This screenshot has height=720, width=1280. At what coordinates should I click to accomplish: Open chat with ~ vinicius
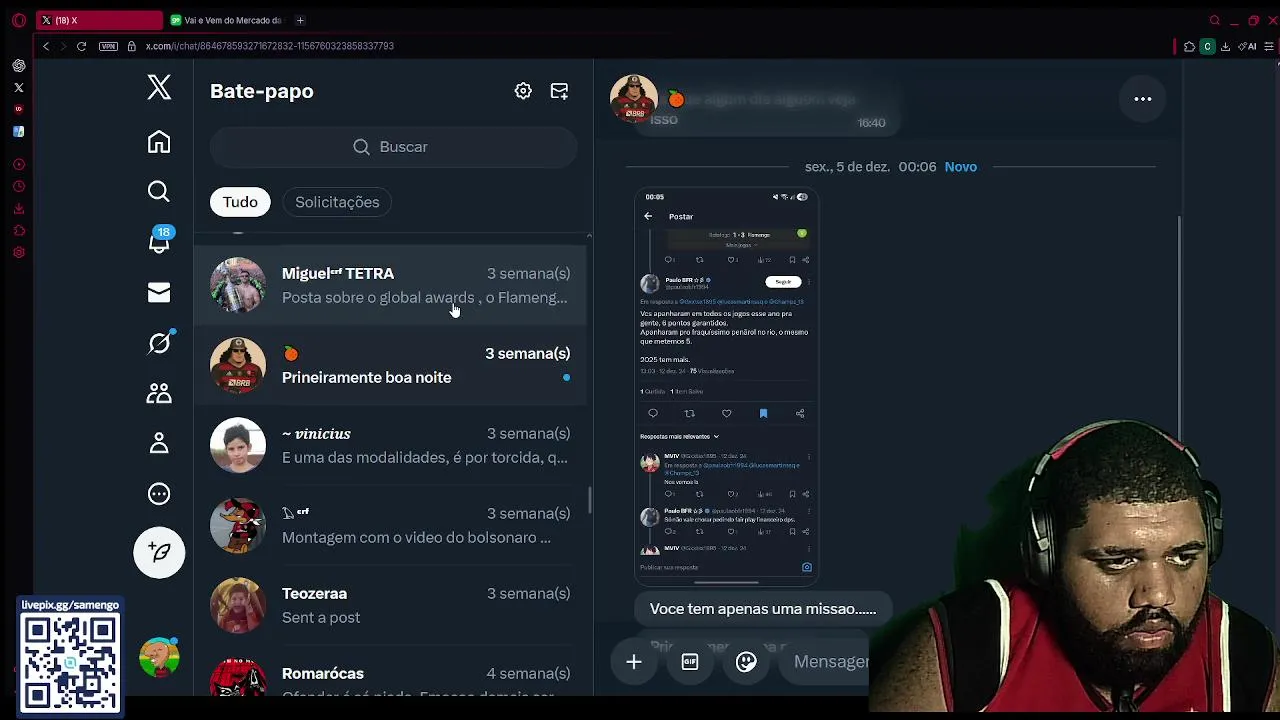(x=389, y=445)
